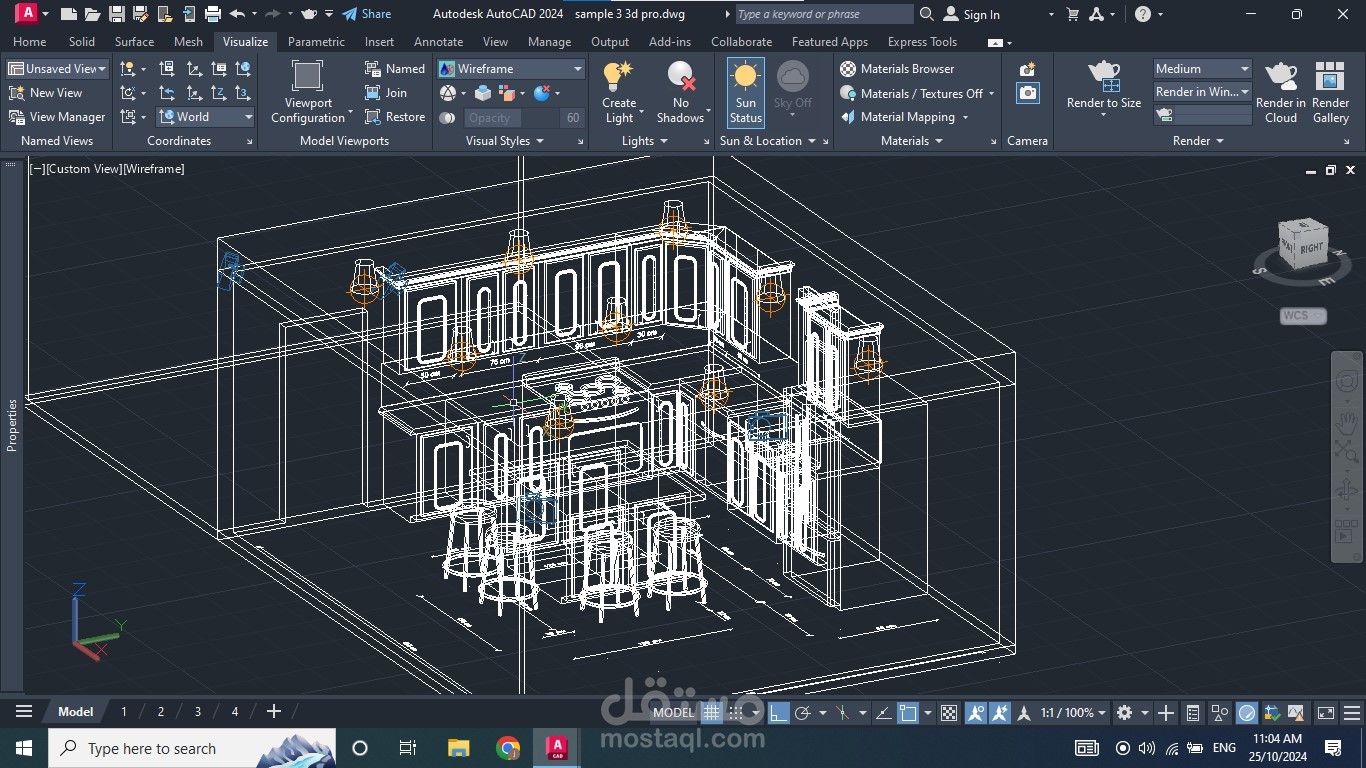The image size is (1366, 768).
Task: Click the Create Light icon
Action: click(x=618, y=78)
